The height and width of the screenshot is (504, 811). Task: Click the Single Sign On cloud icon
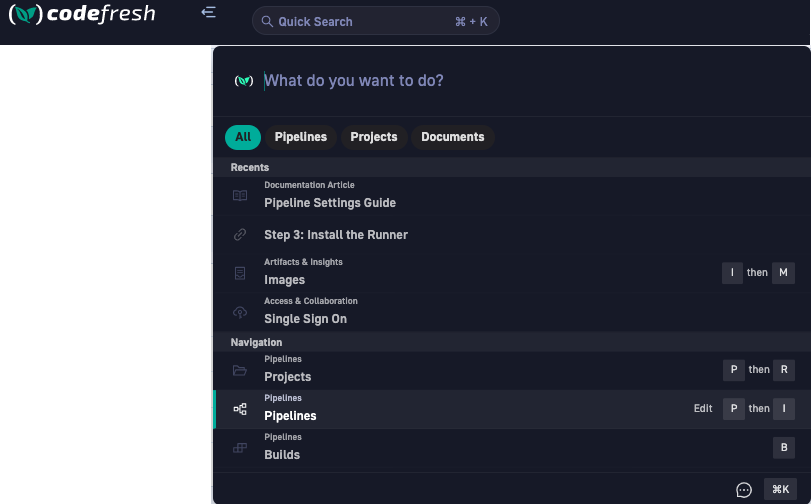[x=240, y=312]
